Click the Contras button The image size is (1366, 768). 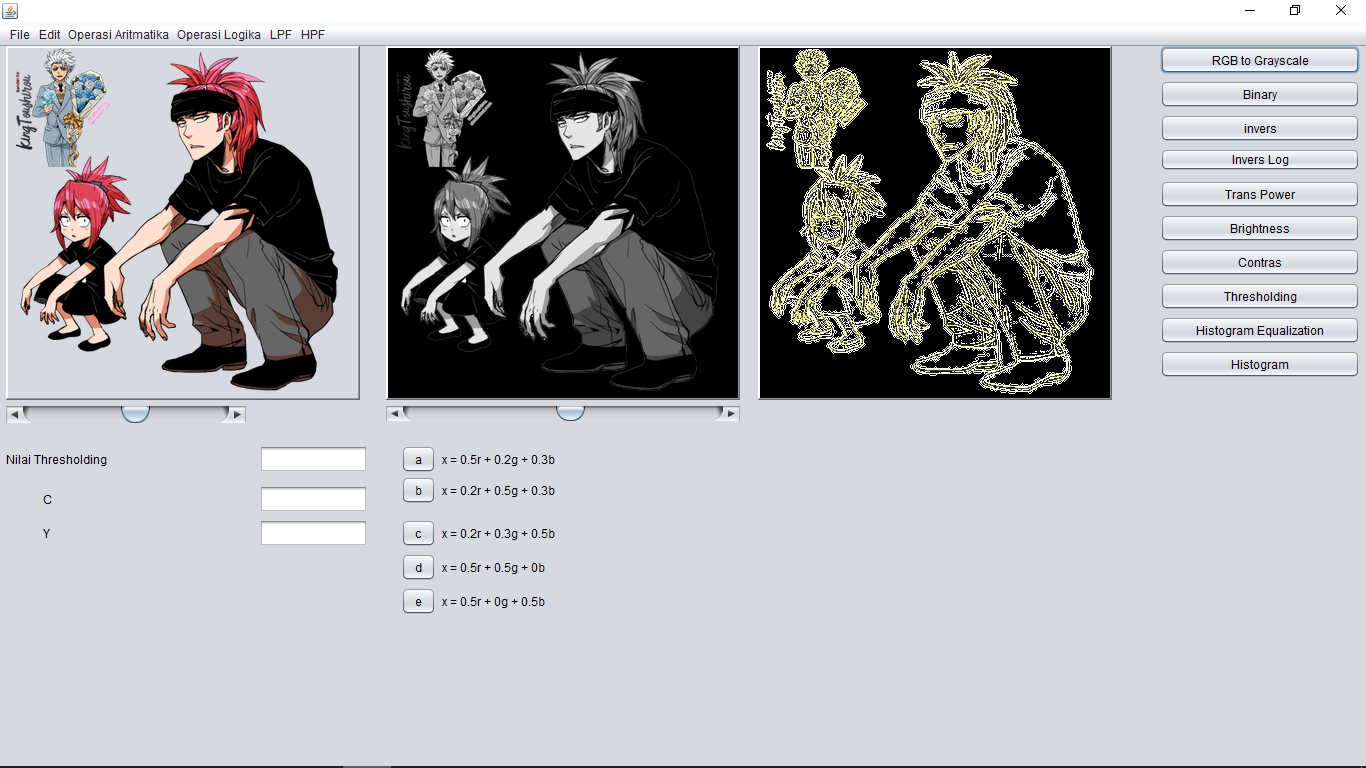[1260, 262]
